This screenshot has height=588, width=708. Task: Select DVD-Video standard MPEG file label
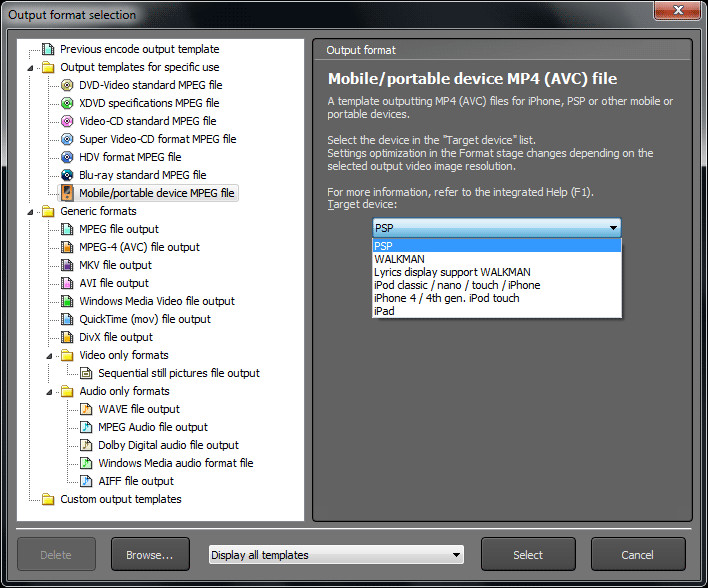[x=151, y=85]
